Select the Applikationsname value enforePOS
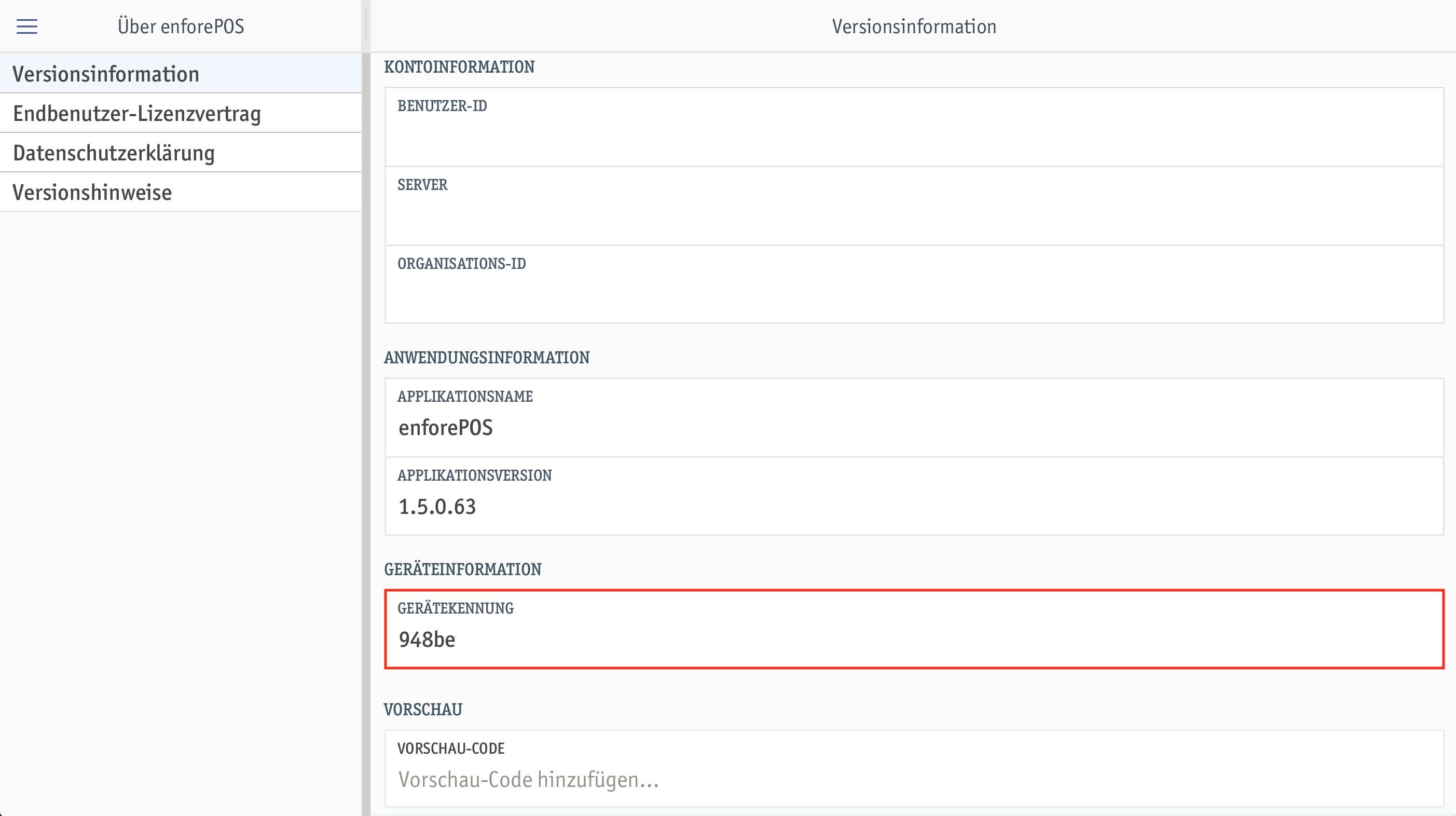The height and width of the screenshot is (816, 1456). pos(445,428)
